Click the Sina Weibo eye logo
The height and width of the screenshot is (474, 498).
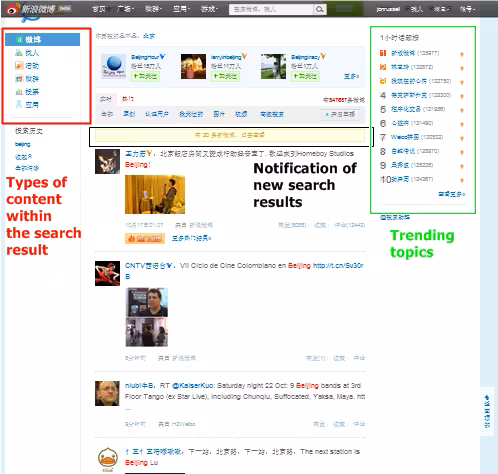[x=12, y=9]
